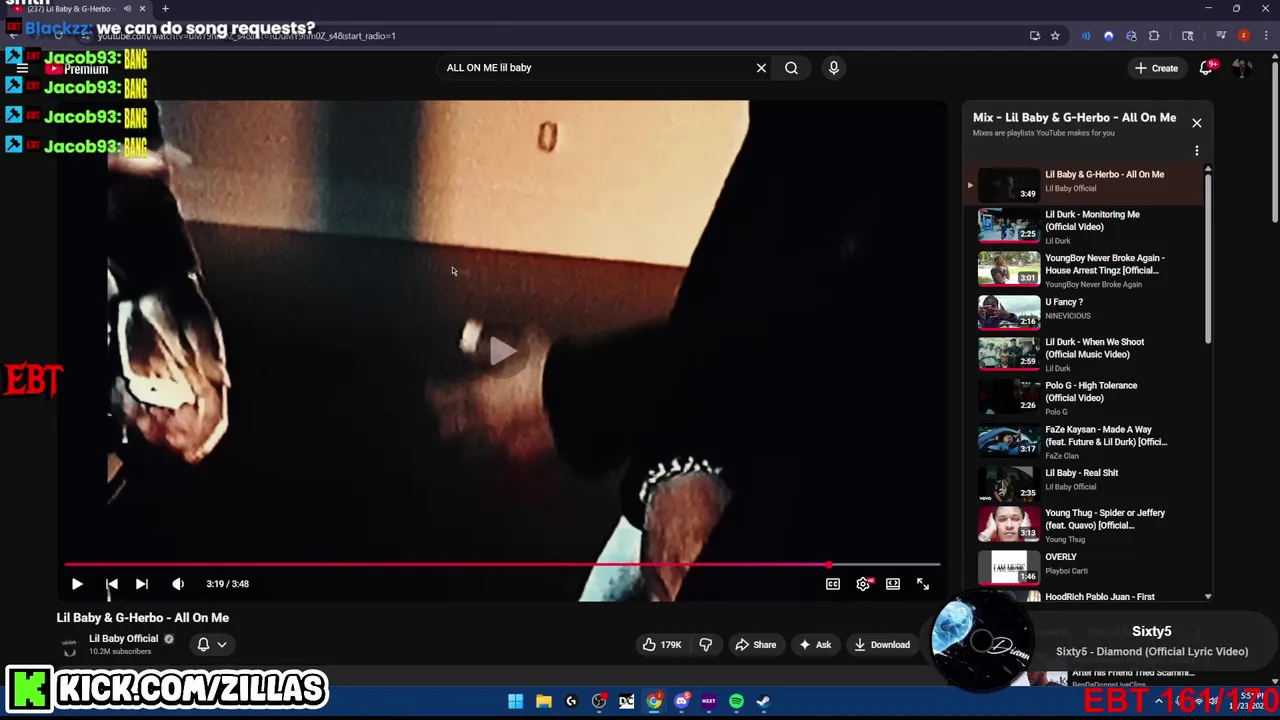Viewport: 1280px width, 720px height.
Task: Bookmark this page with the star icon
Action: (1055, 36)
